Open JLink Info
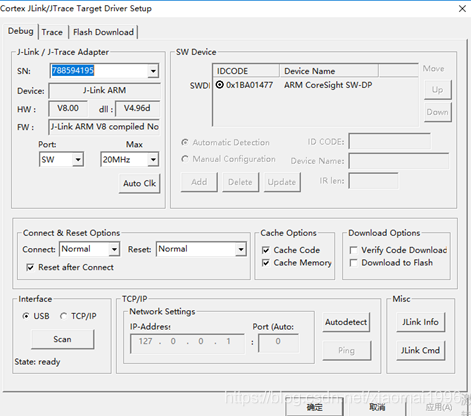Screen dimensions: 471x416 420,322
